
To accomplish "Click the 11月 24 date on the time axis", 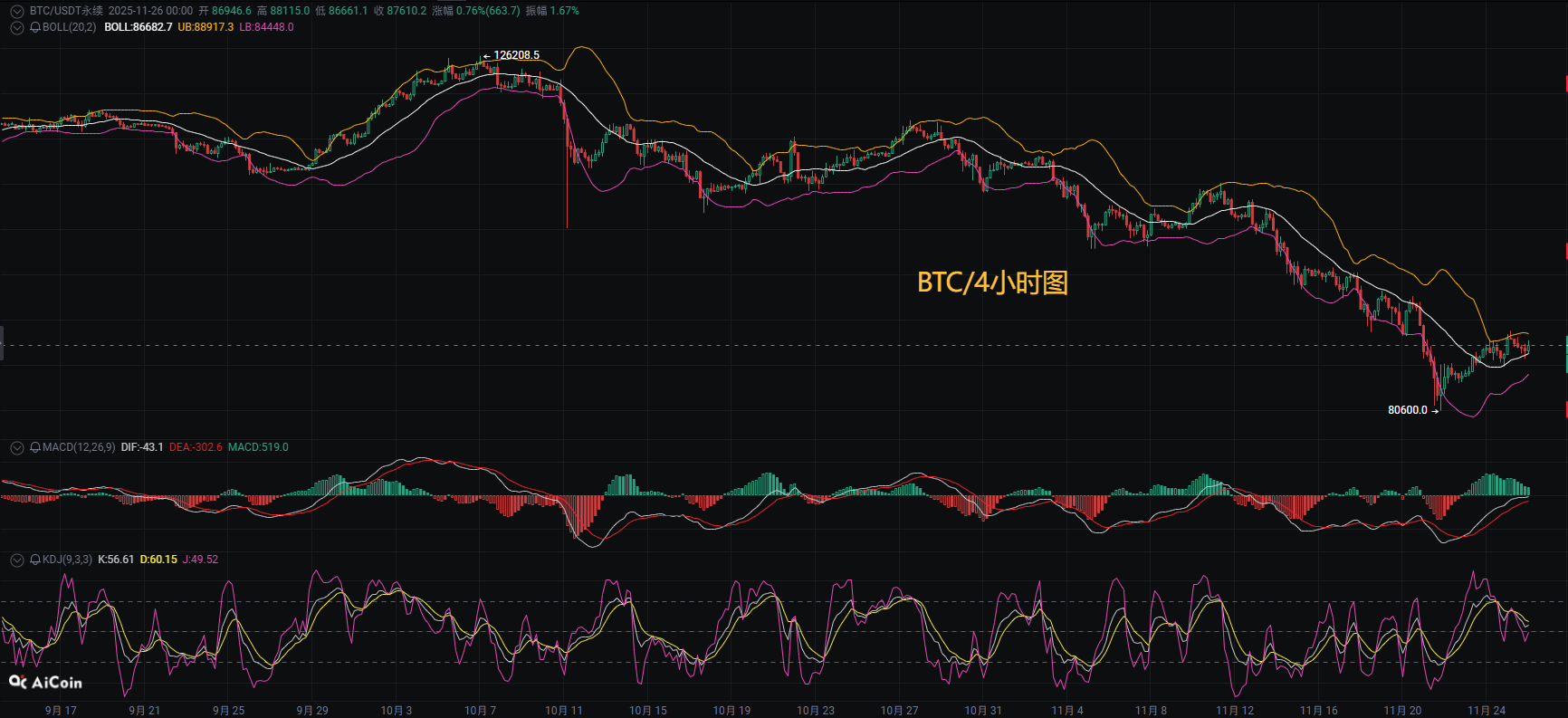I will (1487, 711).
